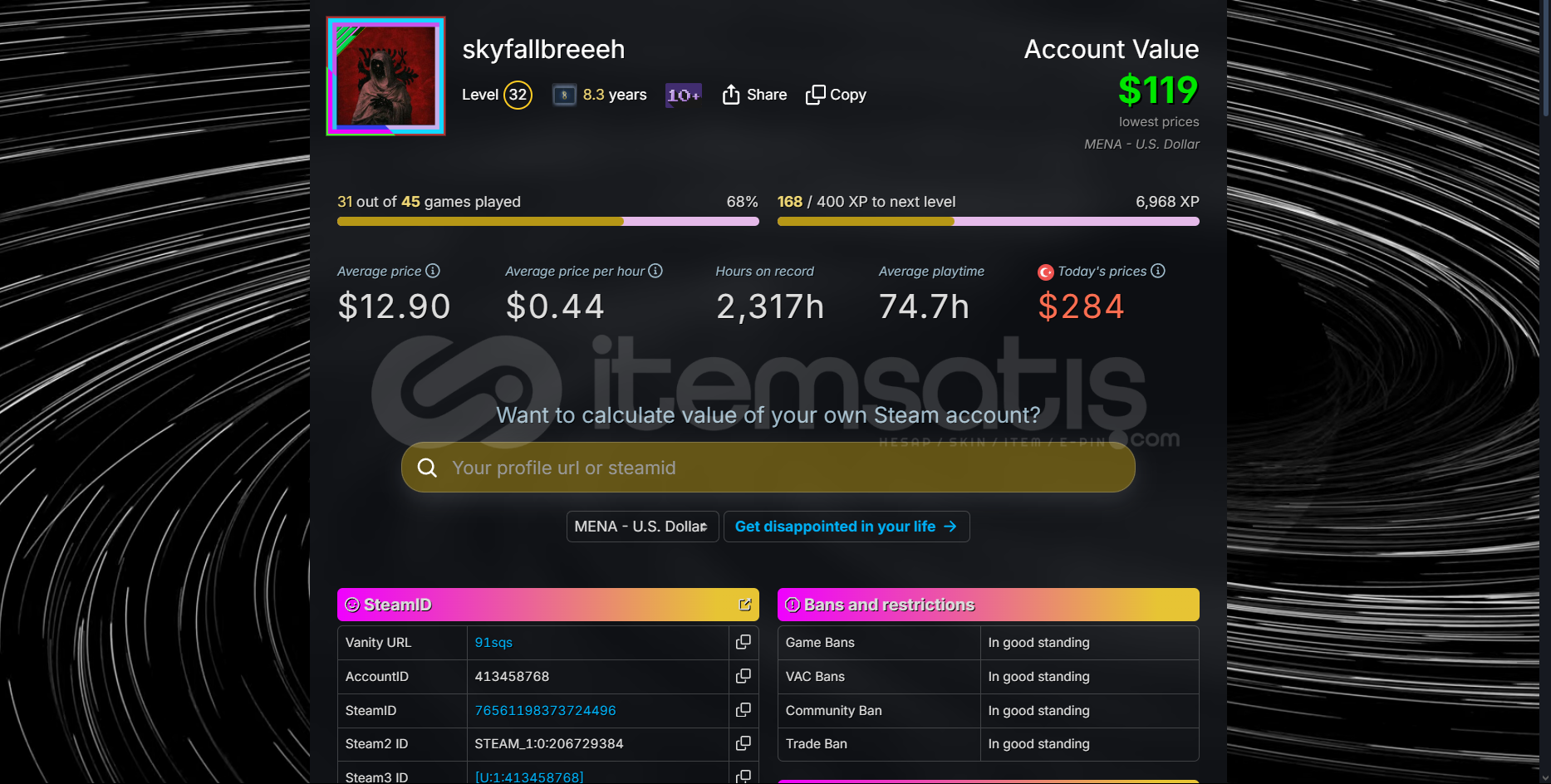The width and height of the screenshot is (1551, 784).
Task: Click the Turkey flag icon beside Today's prices
Action: tap(1046, 272)
